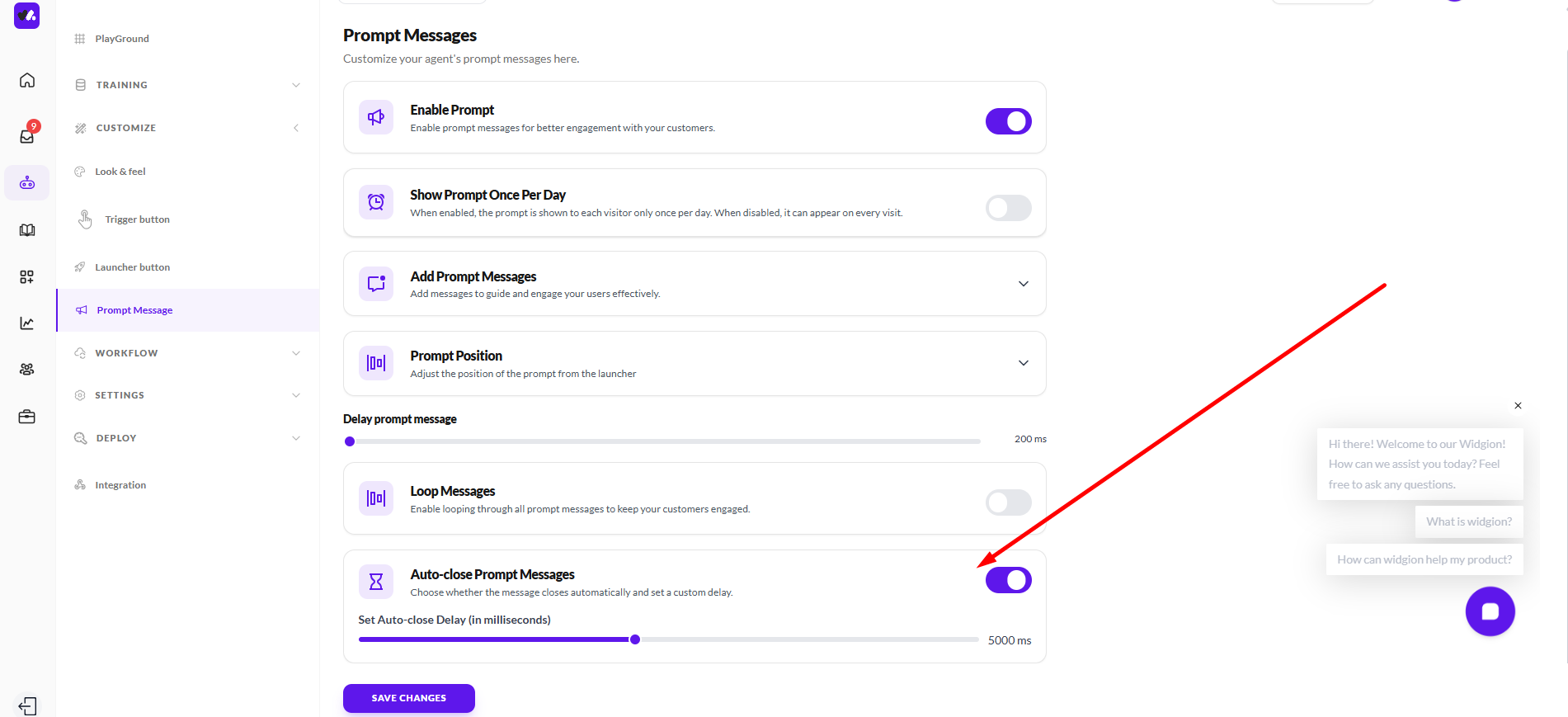Disable the Enable Prompt toggle
The image size is (1568, 717).
coord(1008,121)
